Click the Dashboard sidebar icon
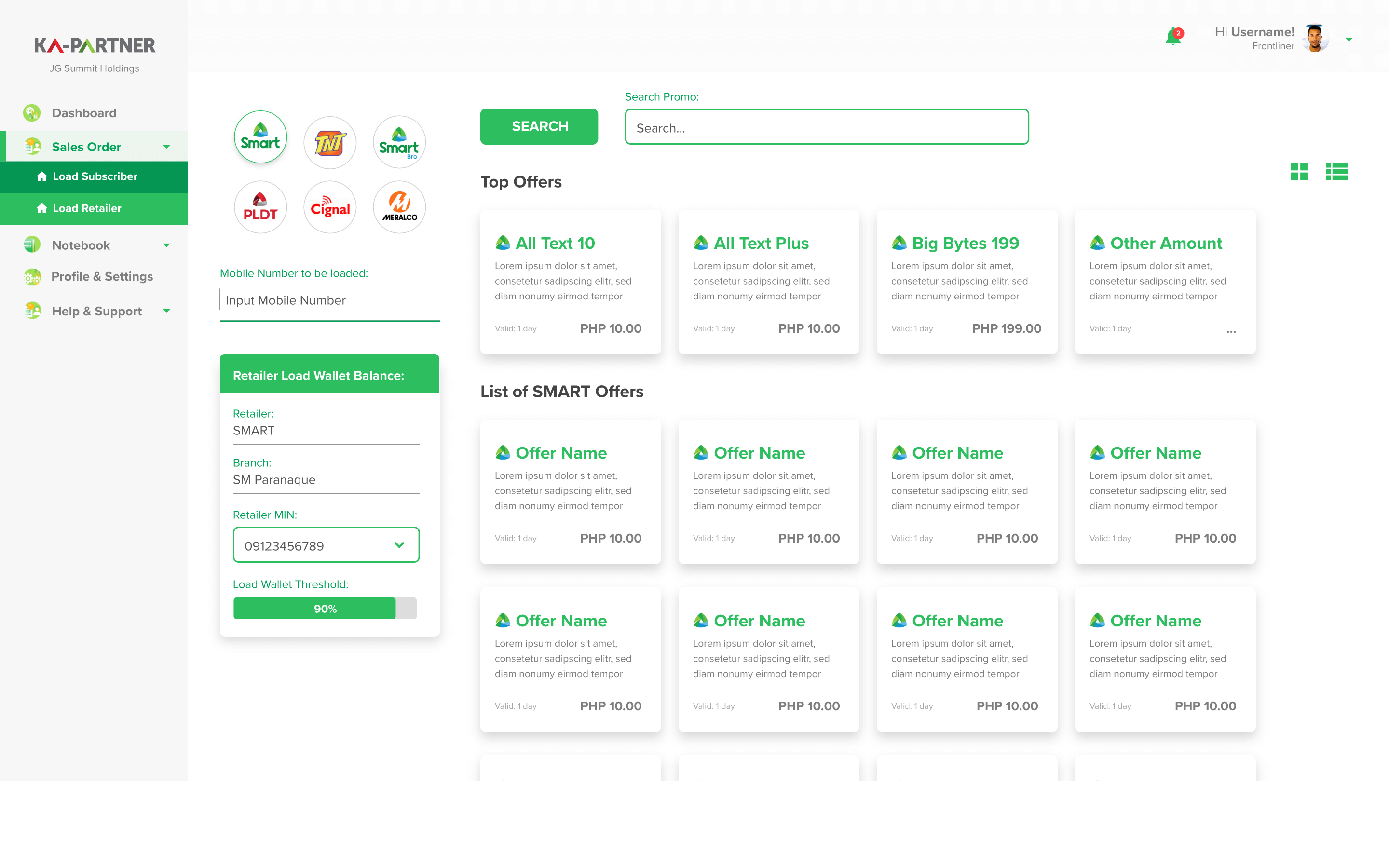 pos(32,112)
